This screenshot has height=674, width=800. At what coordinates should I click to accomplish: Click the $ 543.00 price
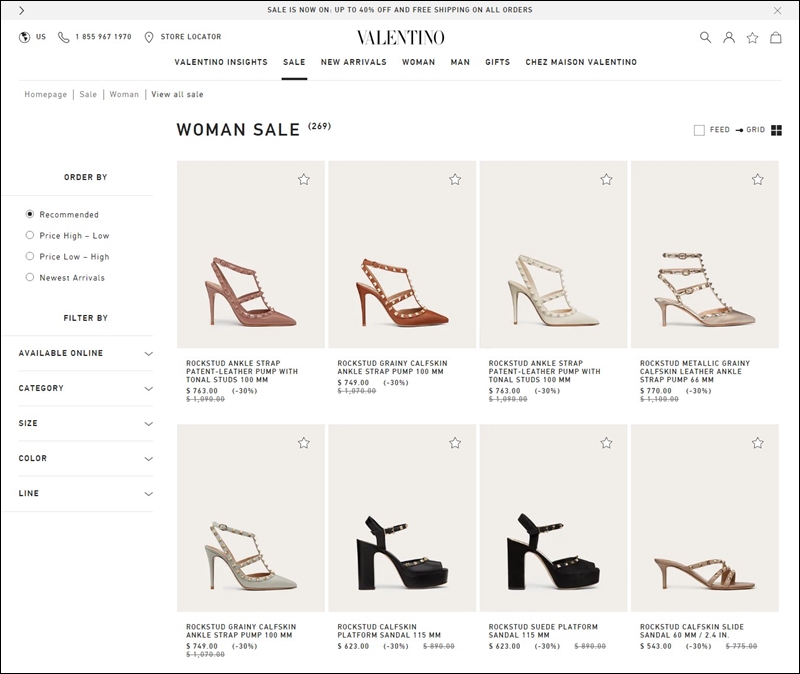(x=656, y=646)
